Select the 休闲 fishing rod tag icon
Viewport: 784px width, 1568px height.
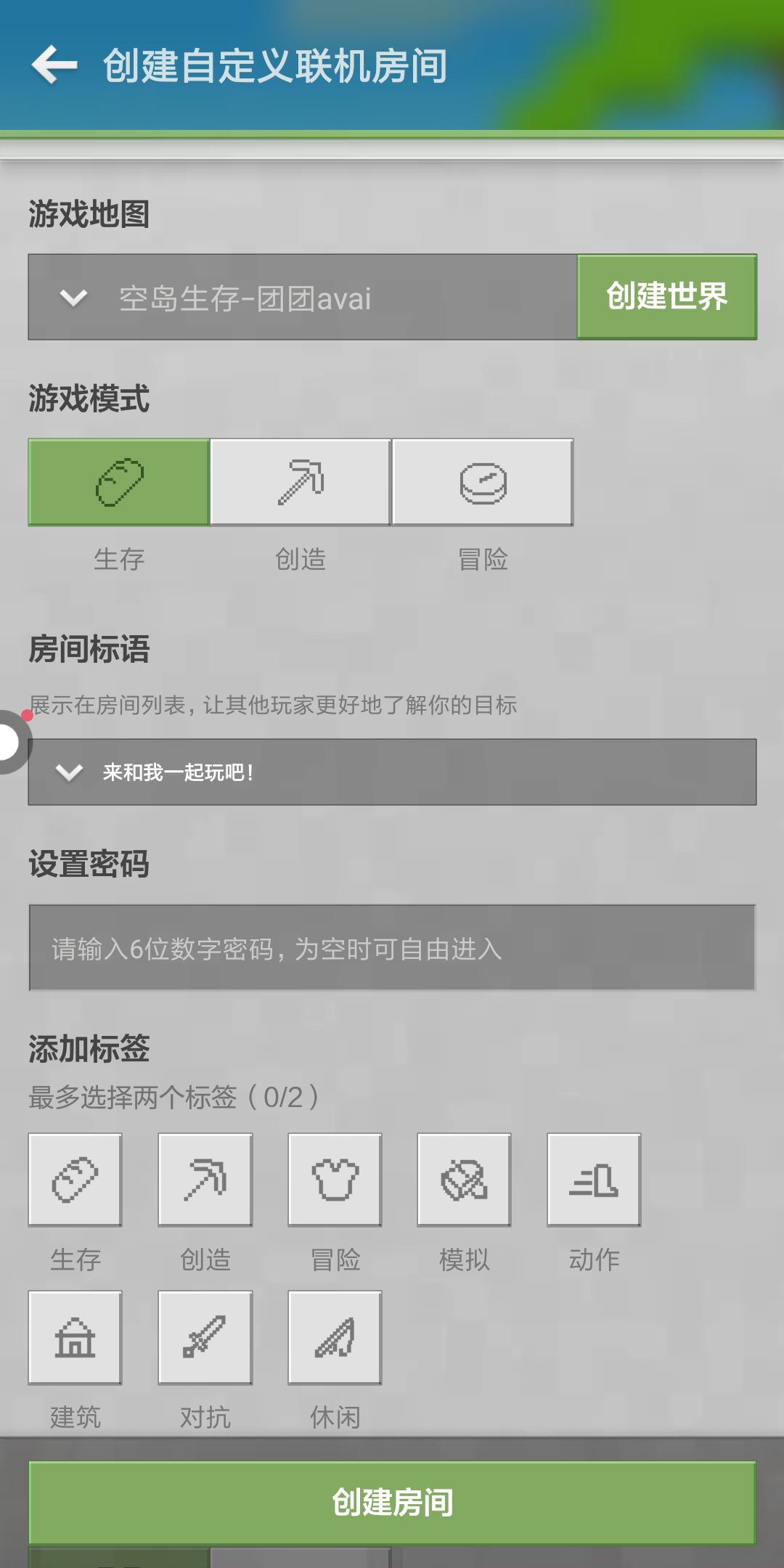pos(335,1337)
